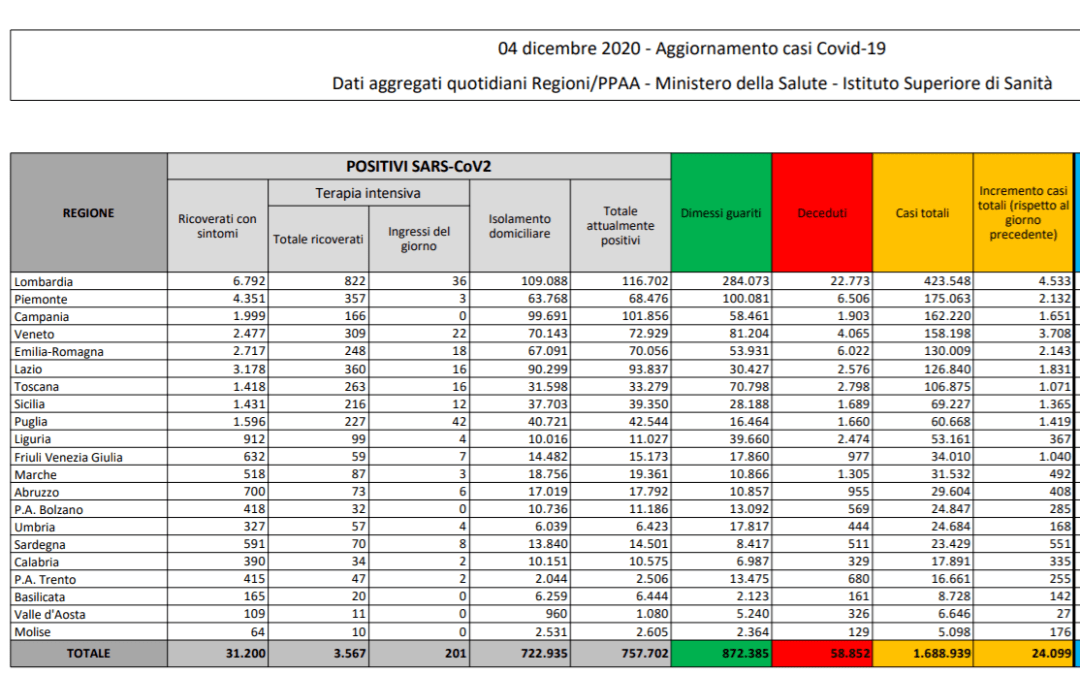Click the Sardegna row label
The width and height of the screenshot is (1080, 675).
[40, 545]
